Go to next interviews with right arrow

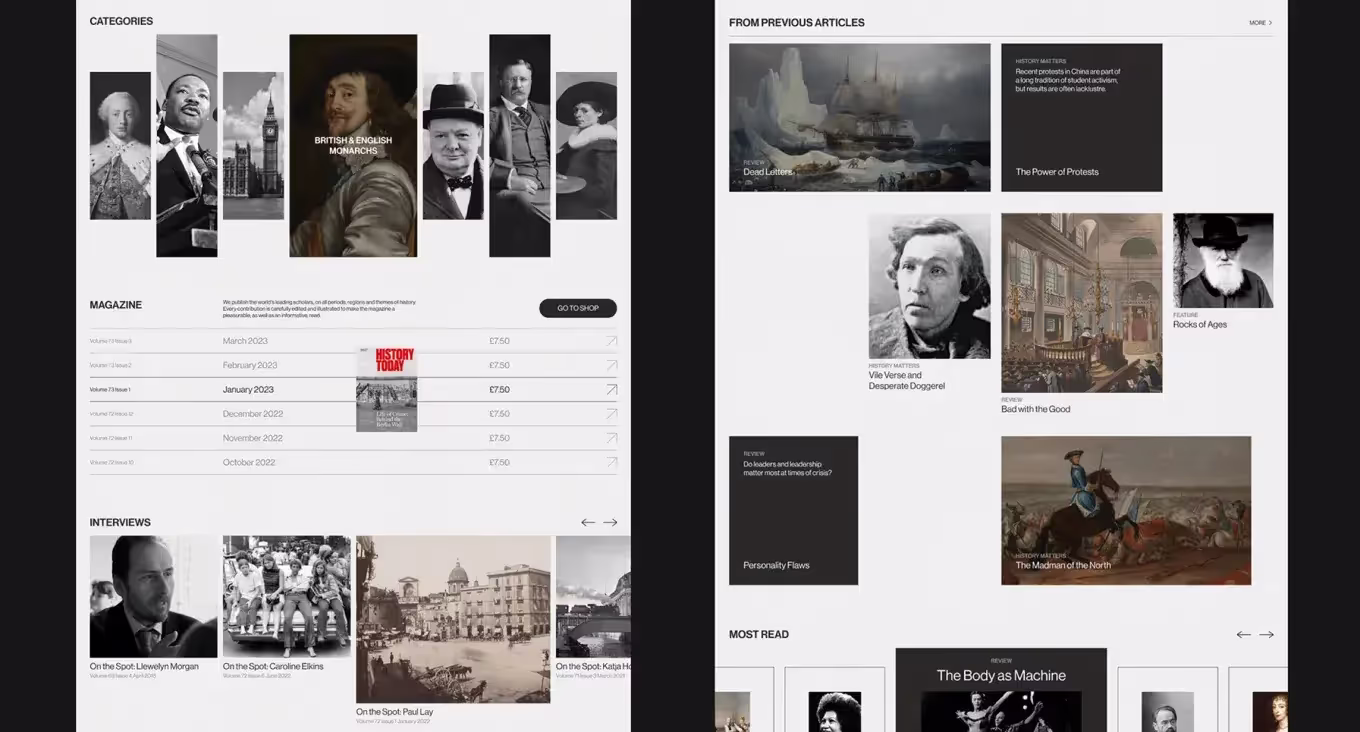click(x=610, y=522)
